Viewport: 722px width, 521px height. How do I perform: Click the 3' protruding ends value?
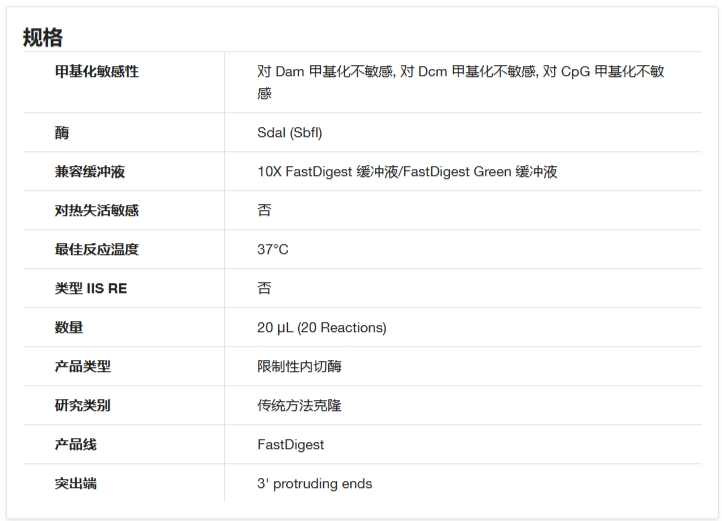[314, 484]
